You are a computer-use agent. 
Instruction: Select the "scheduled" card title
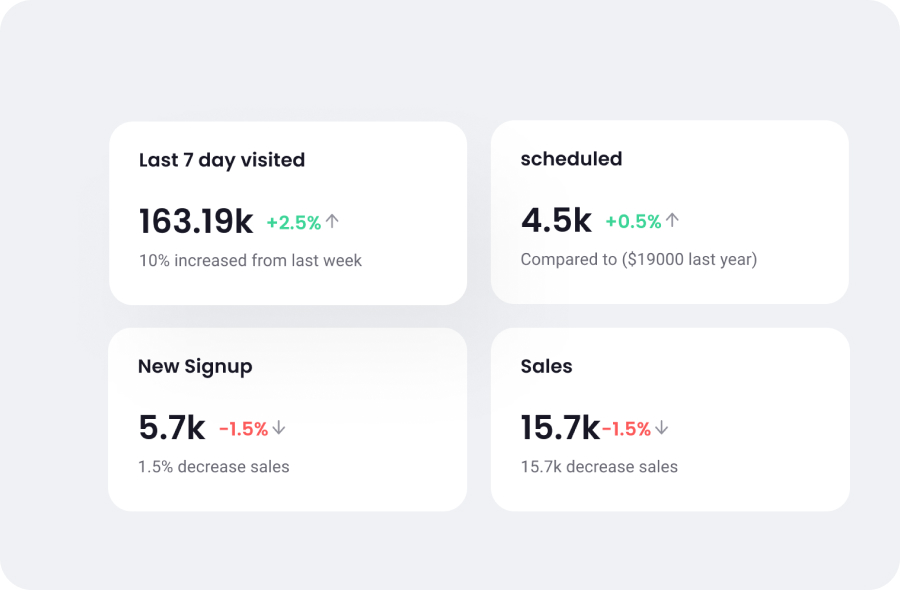tap(571, 159)
